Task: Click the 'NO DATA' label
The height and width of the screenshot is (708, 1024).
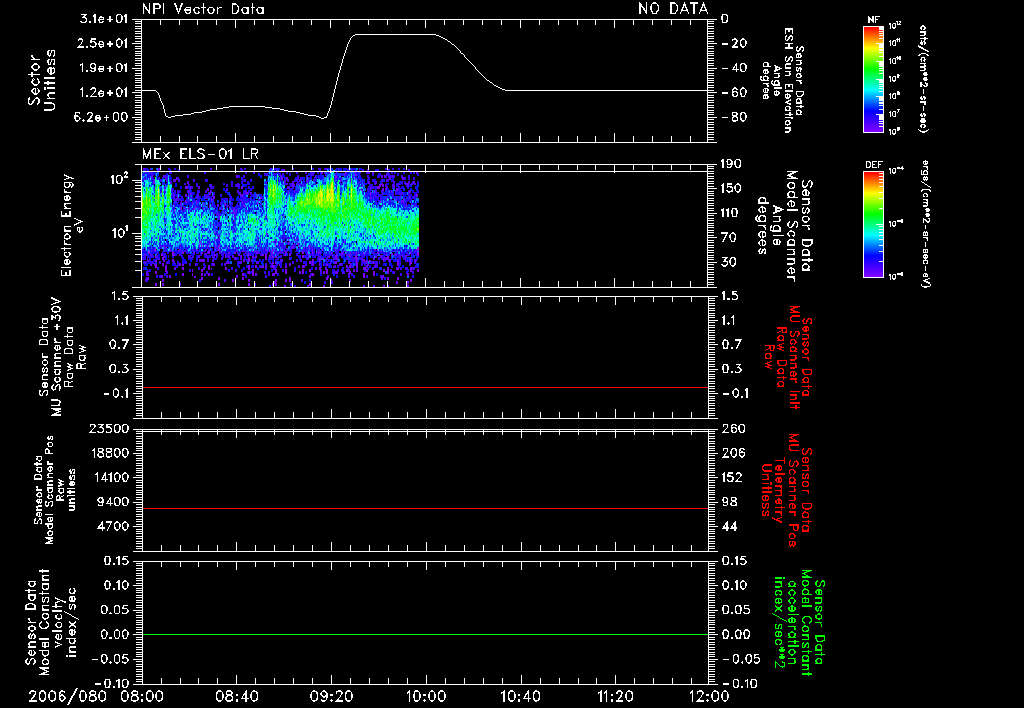Action: [x=673, y=9]
